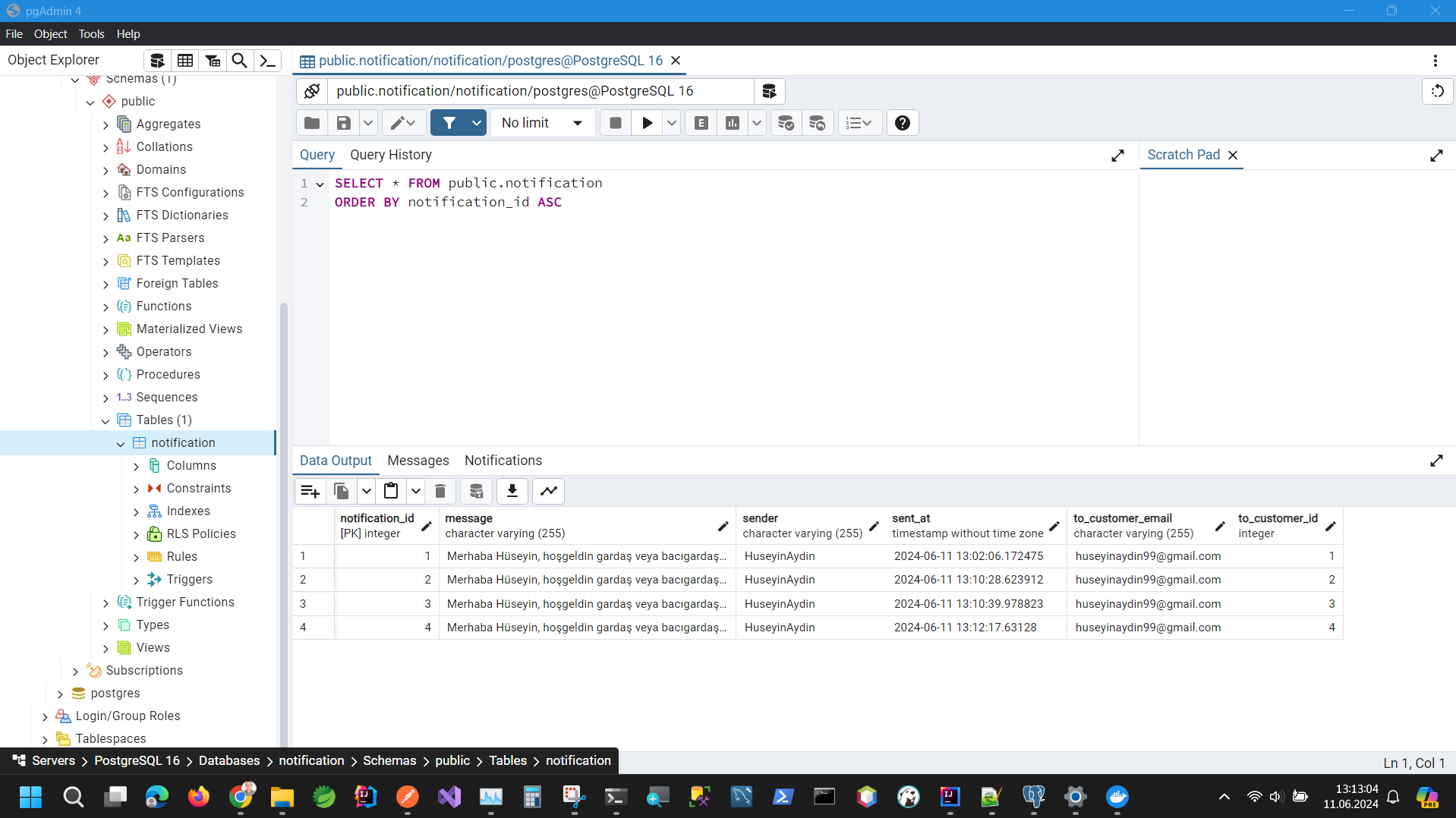
Task: Expand the Query editor panel with arrow icon
Action: click(1117, 156)
